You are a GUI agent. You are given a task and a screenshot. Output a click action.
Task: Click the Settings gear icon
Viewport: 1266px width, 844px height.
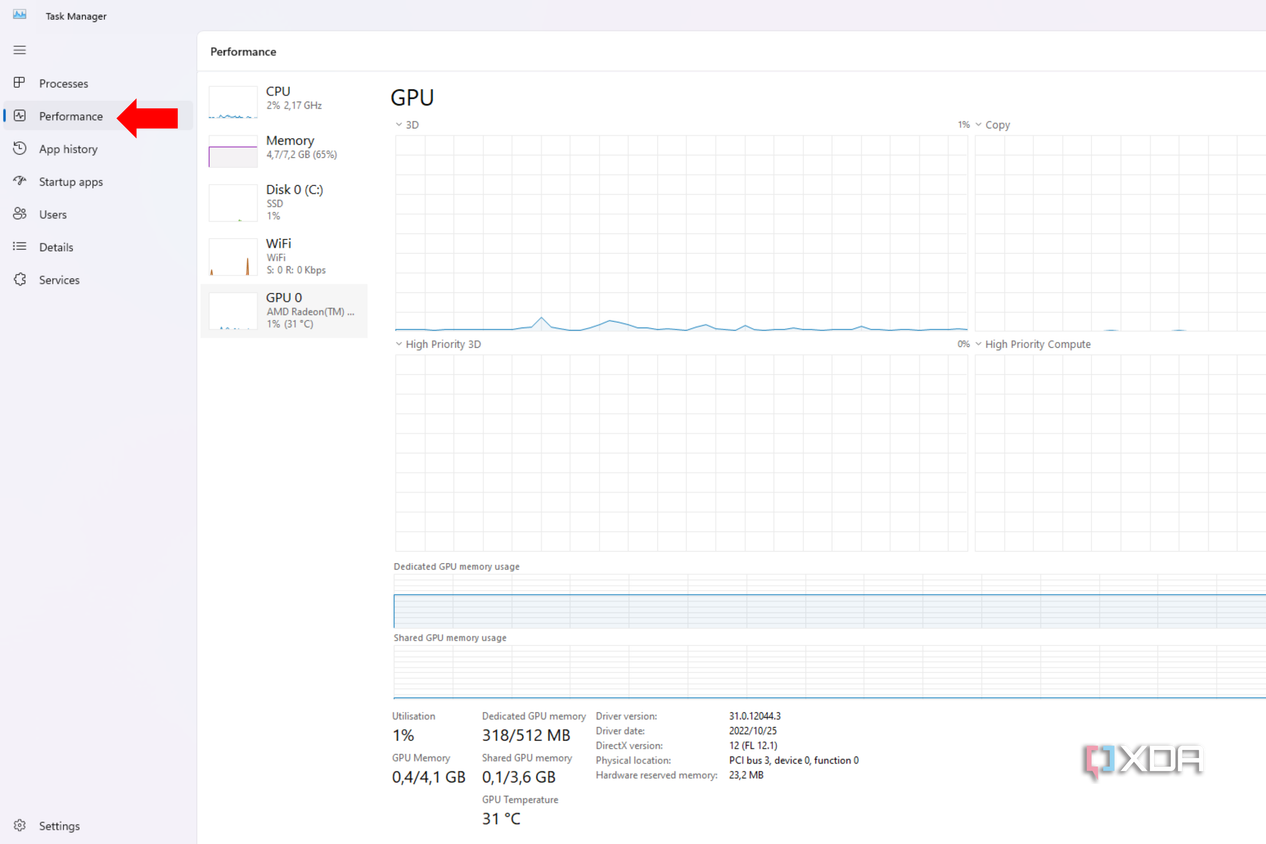[19, 826]
